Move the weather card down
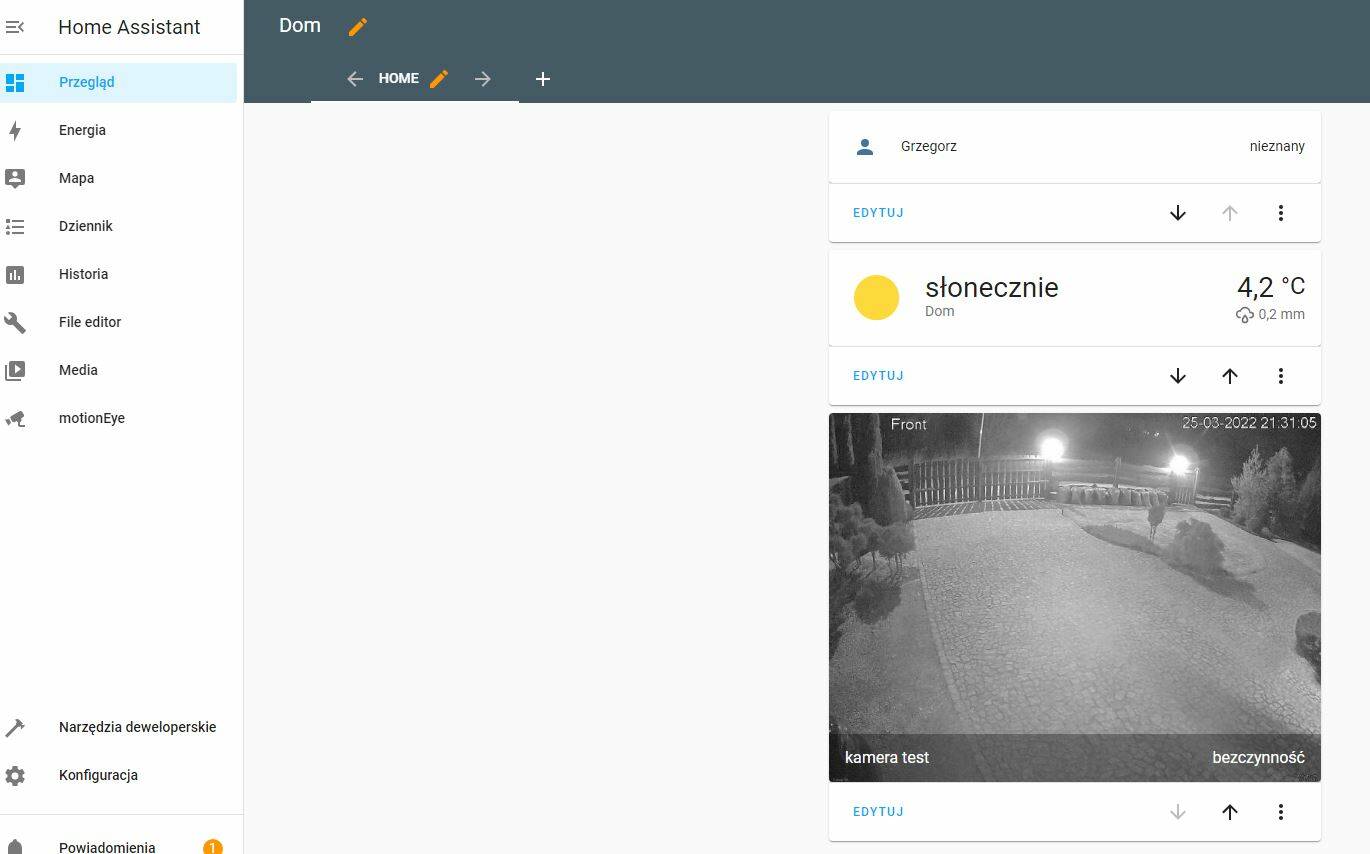 (1178, 376)
